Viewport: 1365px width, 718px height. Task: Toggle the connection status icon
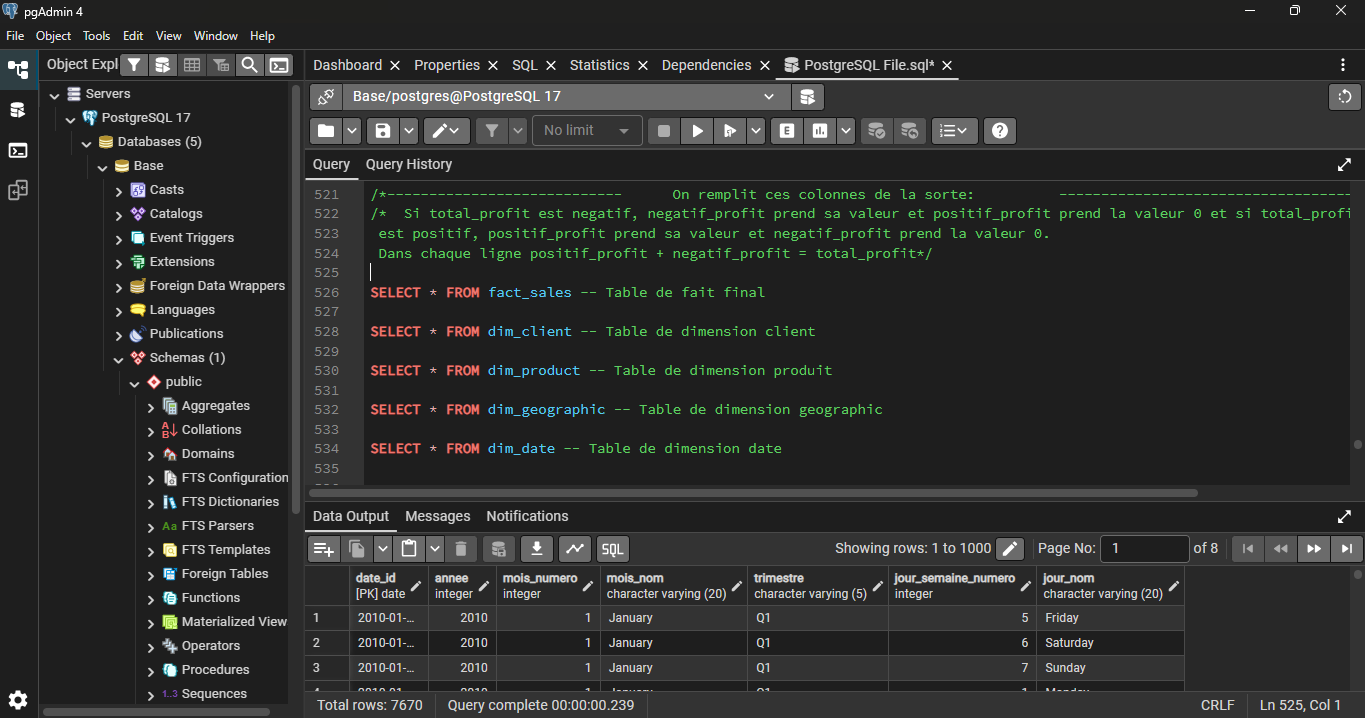[x=326, y=97]
